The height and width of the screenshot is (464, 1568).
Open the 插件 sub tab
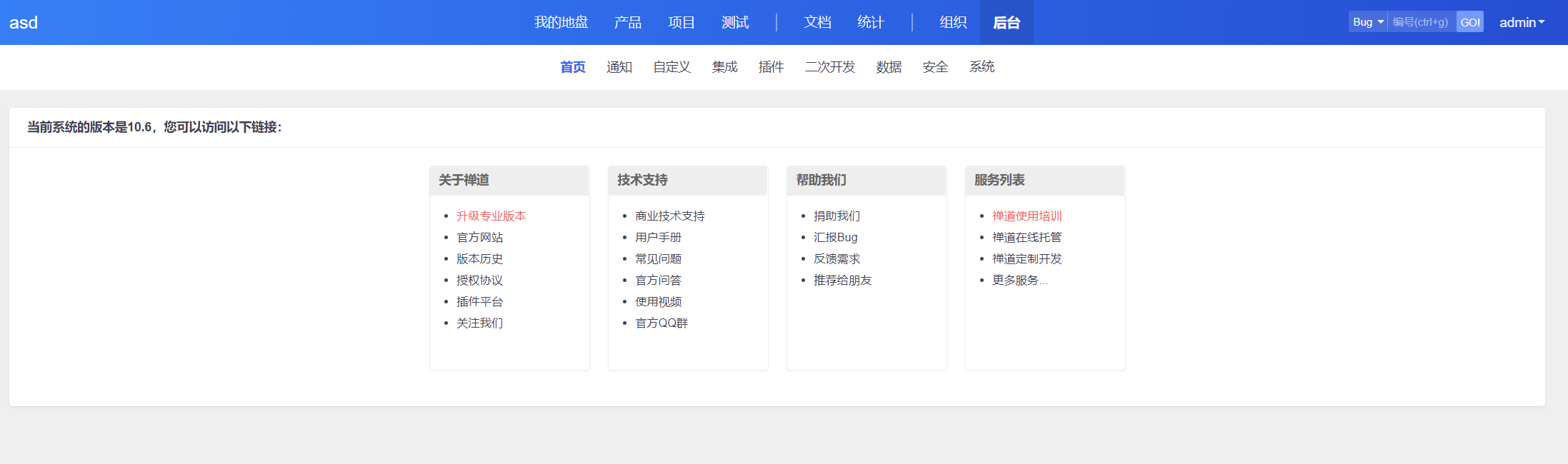[771, 66]
